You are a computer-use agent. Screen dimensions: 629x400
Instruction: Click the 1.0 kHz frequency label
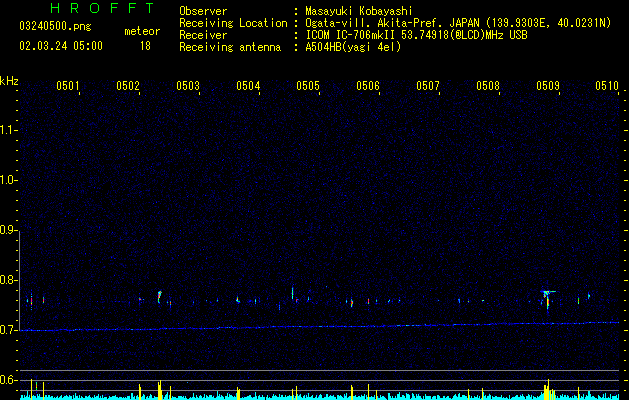[8, 180]
